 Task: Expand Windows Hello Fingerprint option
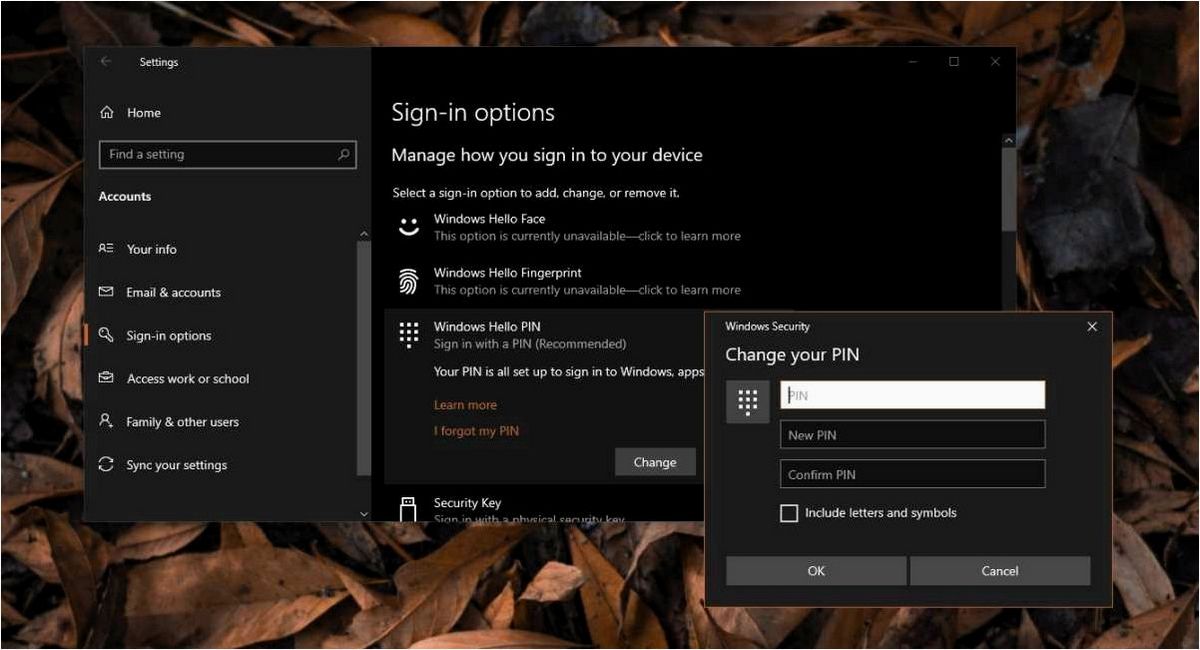694,281
